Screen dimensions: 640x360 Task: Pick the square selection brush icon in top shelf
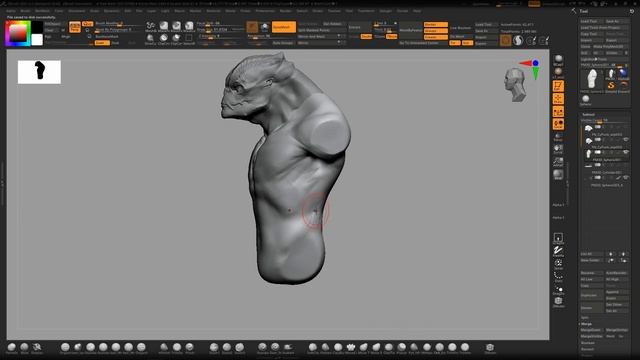tap(189, 38)
